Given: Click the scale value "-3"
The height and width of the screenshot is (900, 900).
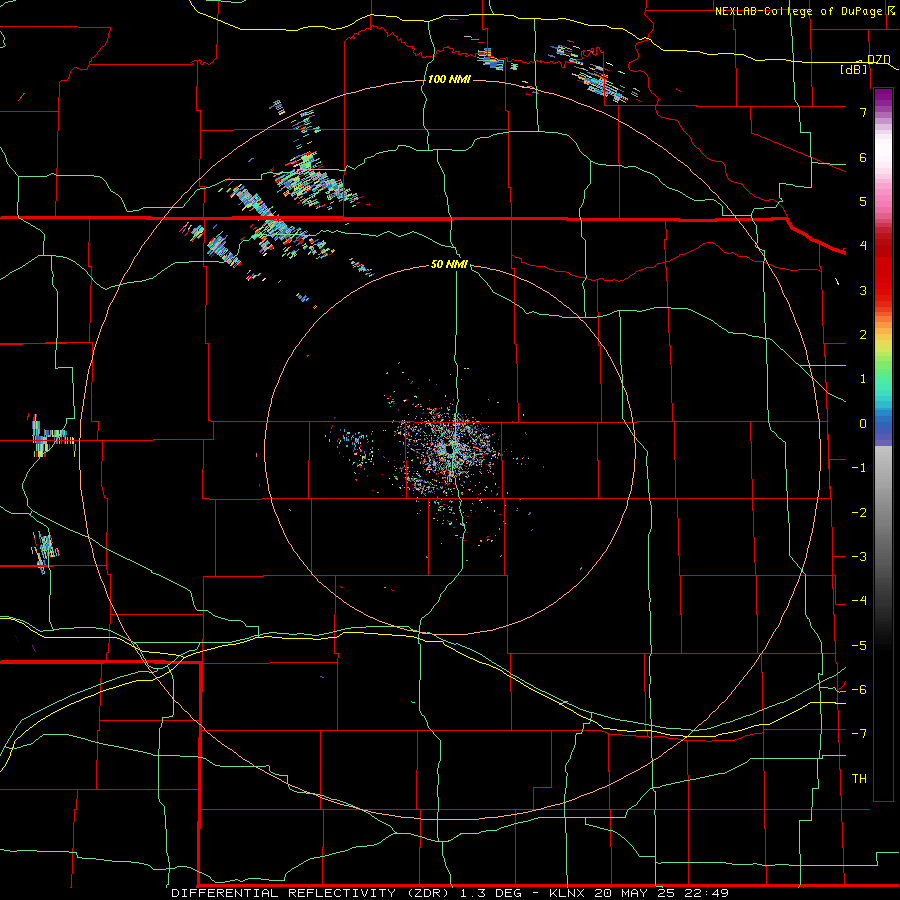Looking at the screenshot, I should pyautogui.click(x=859, y=557).
